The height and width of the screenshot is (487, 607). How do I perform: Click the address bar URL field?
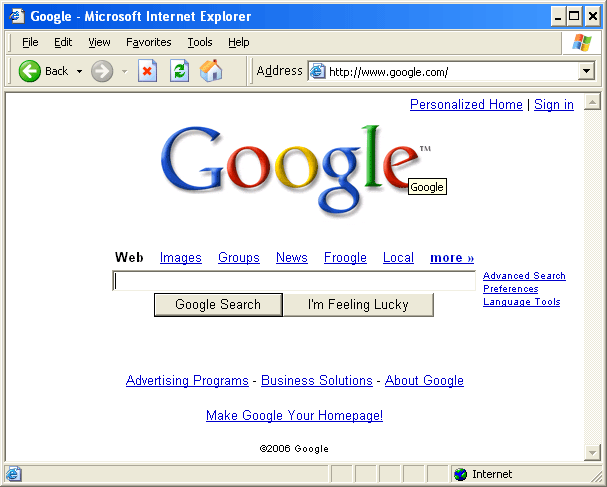tap(451, 72)
